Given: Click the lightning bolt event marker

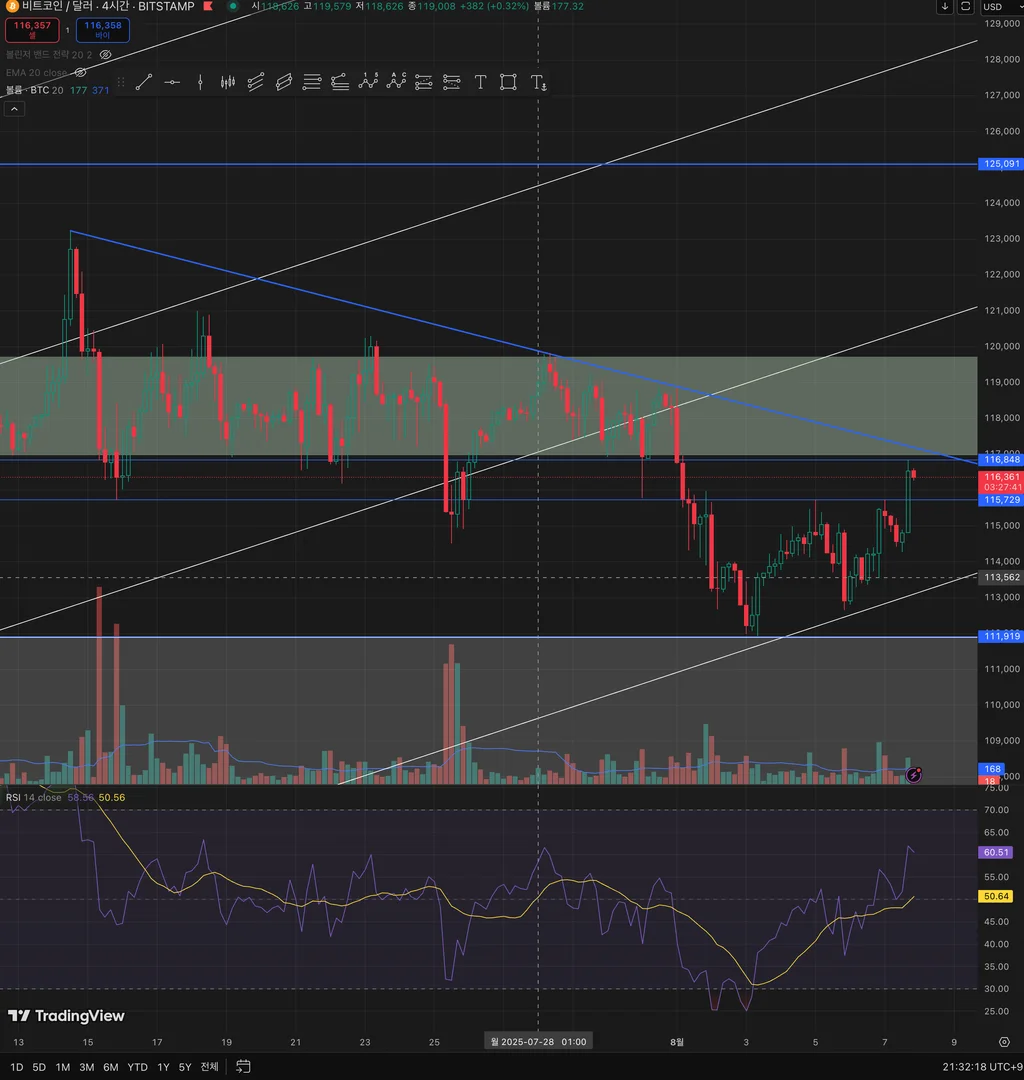Looking at the screenshot, I should [x=914, y=775].
